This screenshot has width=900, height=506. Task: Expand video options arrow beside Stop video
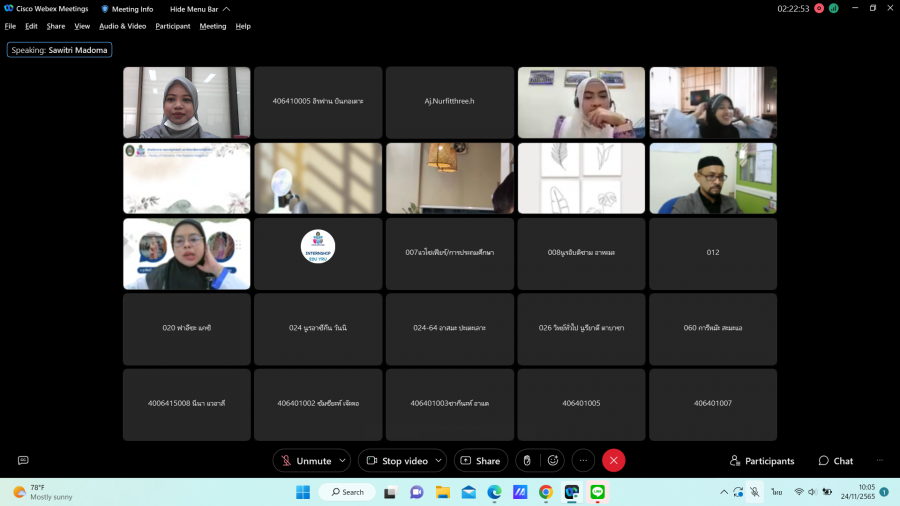pyautogui.click(x=438, y=460)
